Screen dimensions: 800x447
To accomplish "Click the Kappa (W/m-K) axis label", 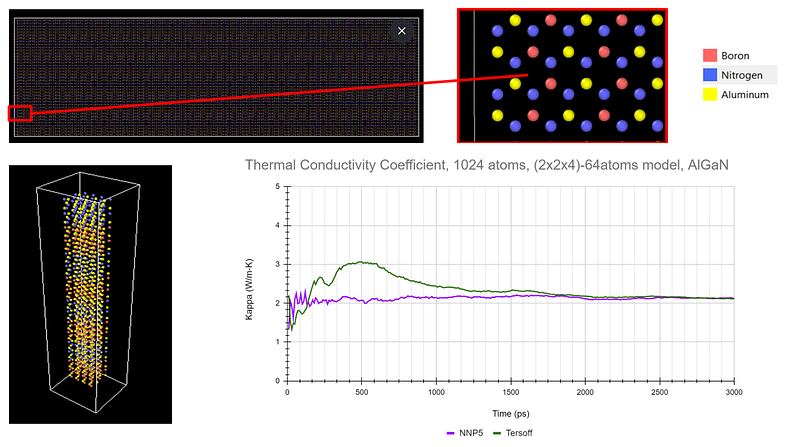I will click(x=249, y=290).
